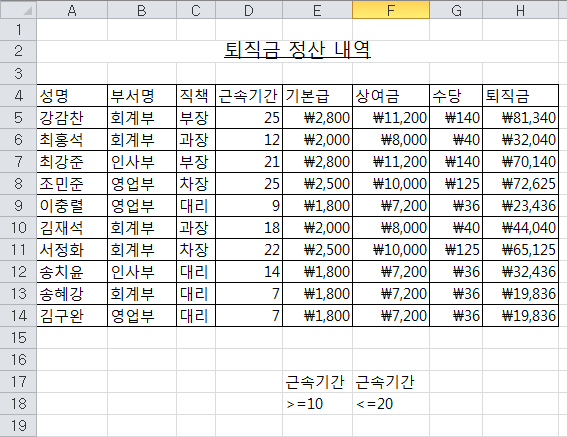567x437 pixels.
Task: Click the title 퇴직금 정산 내역
Action: coord(297,50)
